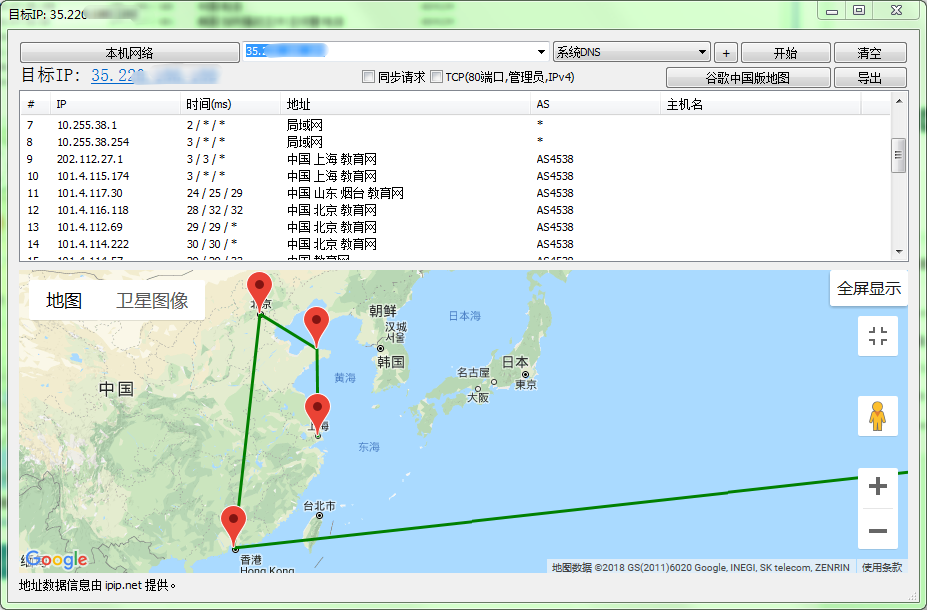Click the Google logo on map

(57, 559)
